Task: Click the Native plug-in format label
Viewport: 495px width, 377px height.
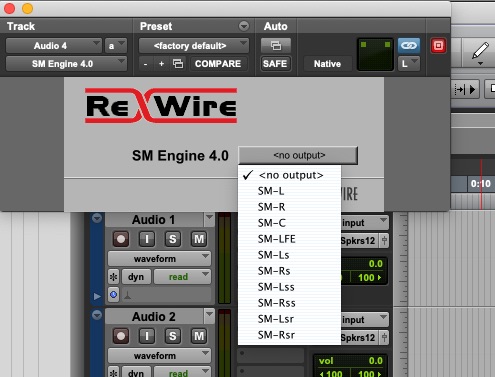Action: (x=327, y=64)
